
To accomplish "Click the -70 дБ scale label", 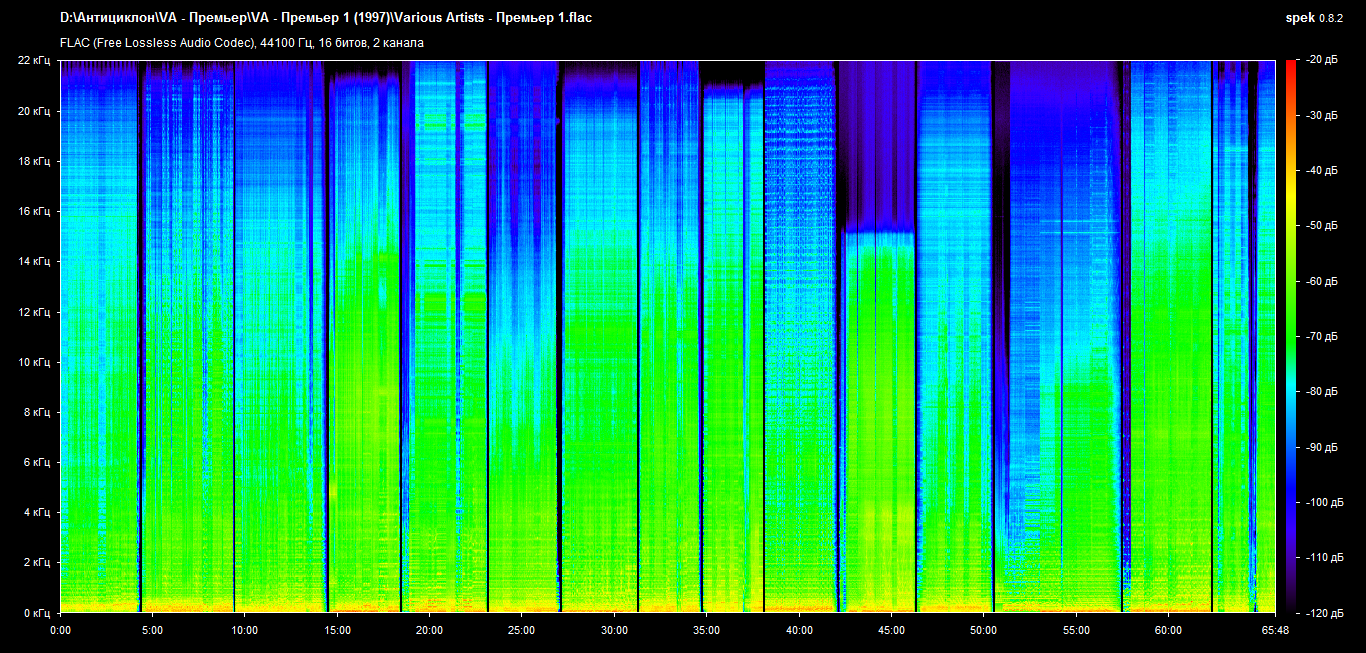I will click(x=1324, y=337).
